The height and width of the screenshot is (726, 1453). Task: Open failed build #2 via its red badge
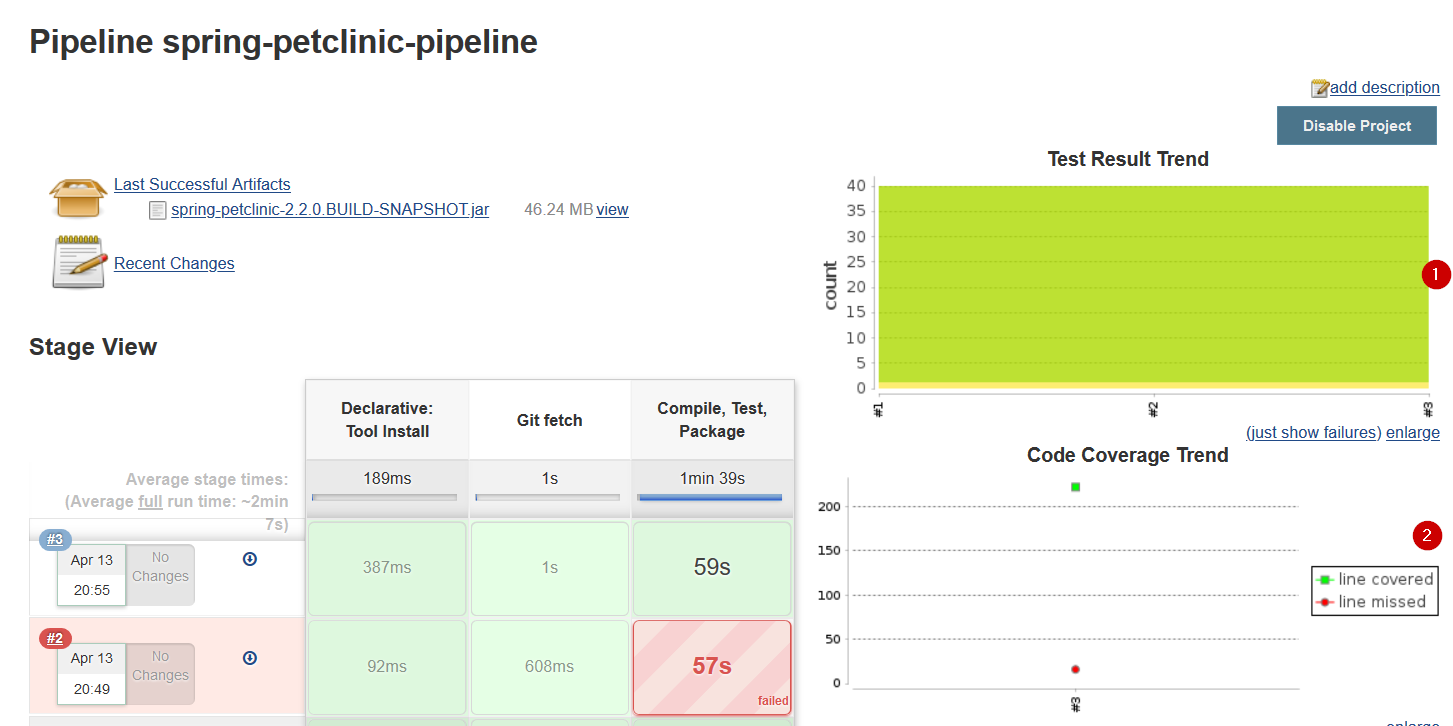point(53,637)
